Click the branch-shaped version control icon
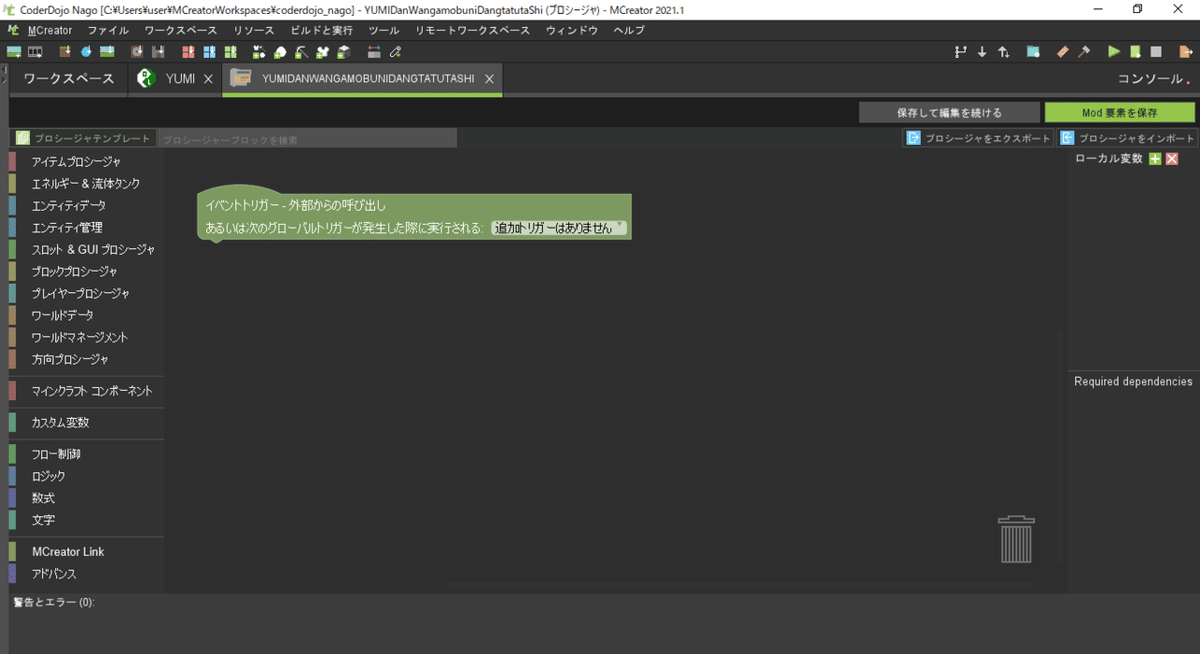 (960, 51)
